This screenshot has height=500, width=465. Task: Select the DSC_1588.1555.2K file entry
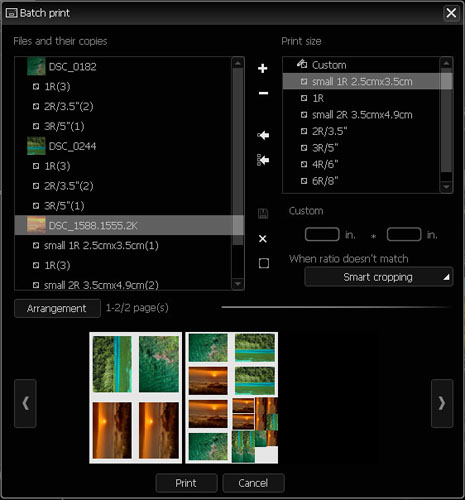123,226
